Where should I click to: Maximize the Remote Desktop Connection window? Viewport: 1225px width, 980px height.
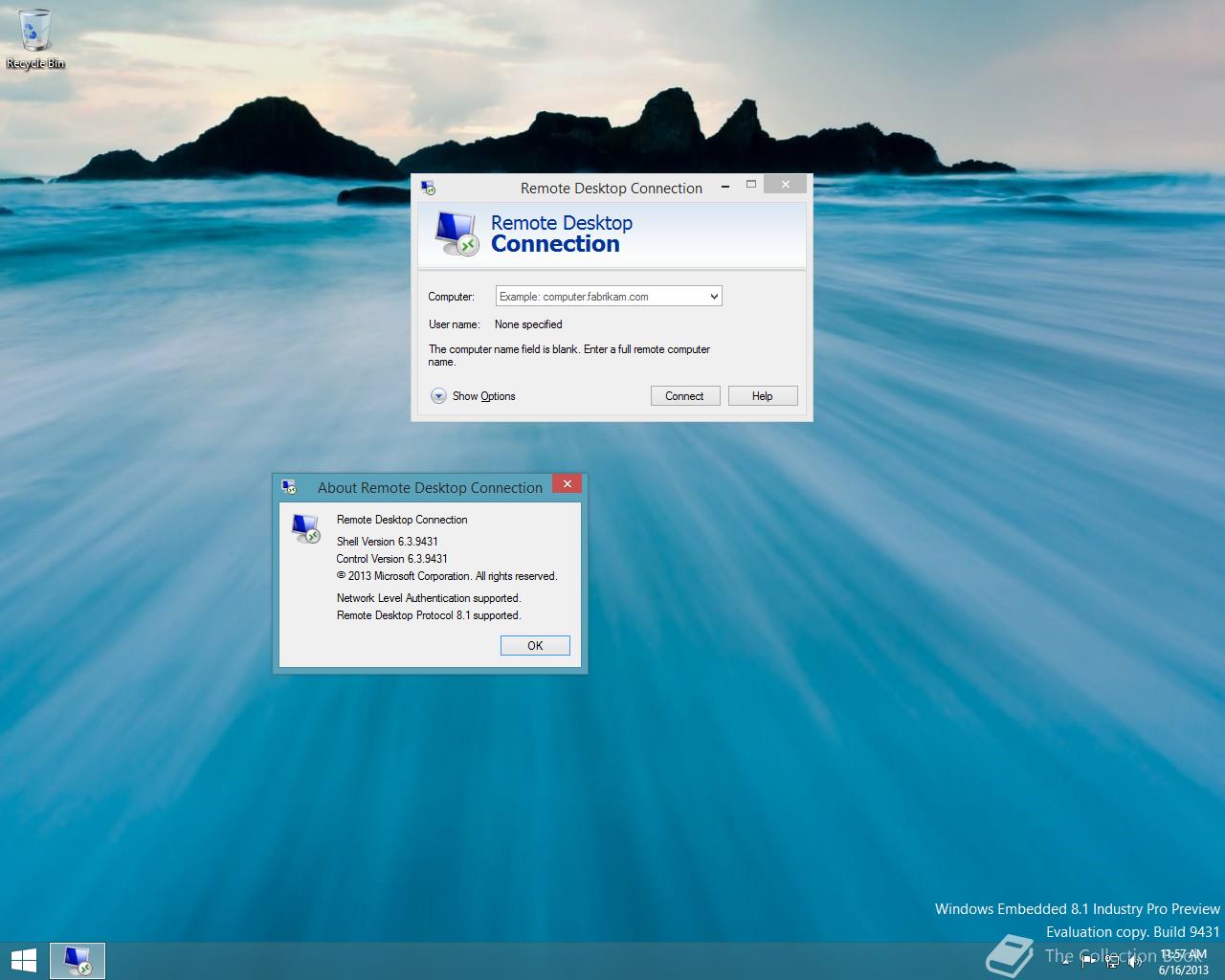751,186
